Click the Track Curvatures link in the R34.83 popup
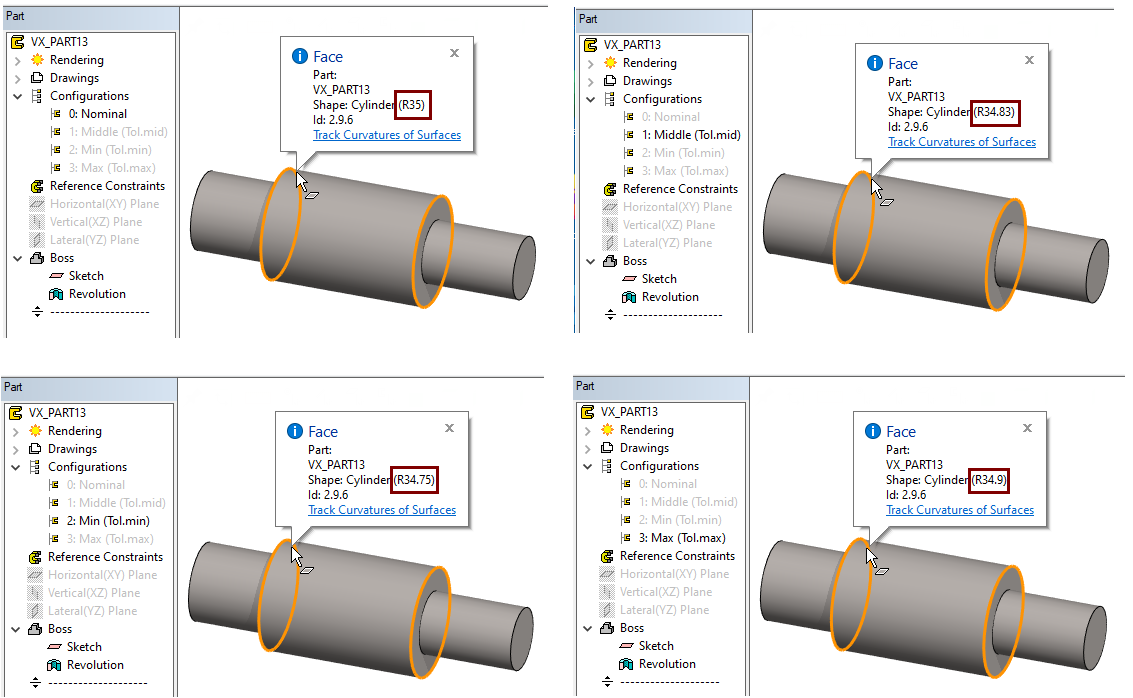This screenshot has height=698, width=1133. pyautogui.click(x=962, y=142)
